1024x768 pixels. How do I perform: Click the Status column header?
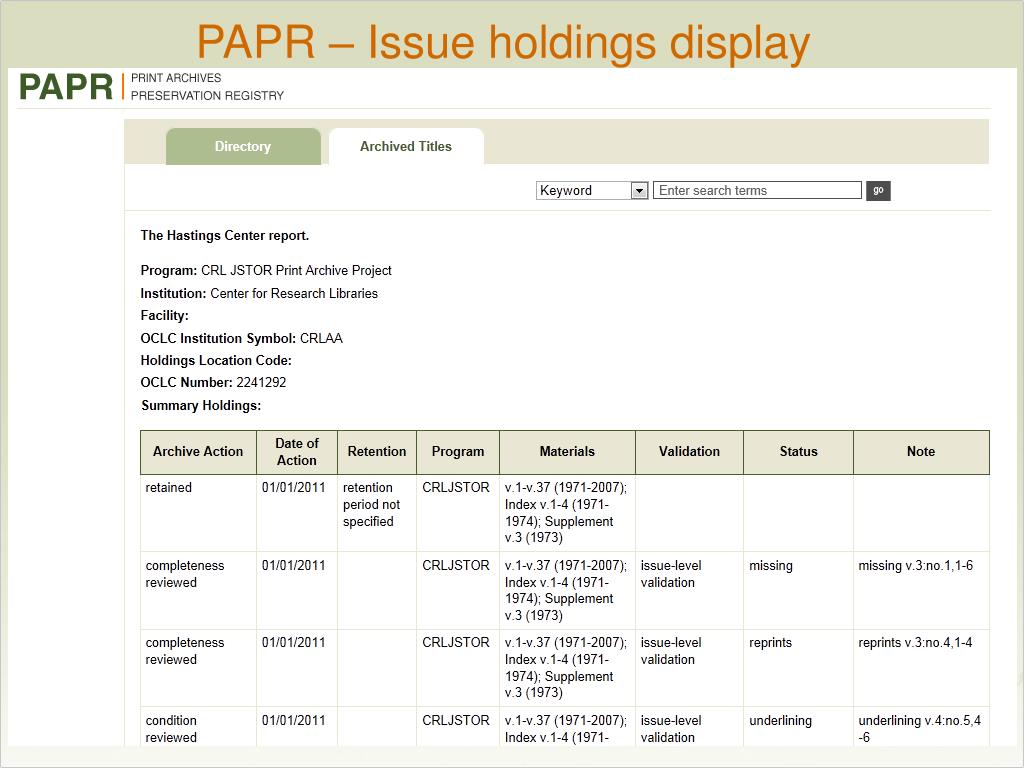pos(798,452)
